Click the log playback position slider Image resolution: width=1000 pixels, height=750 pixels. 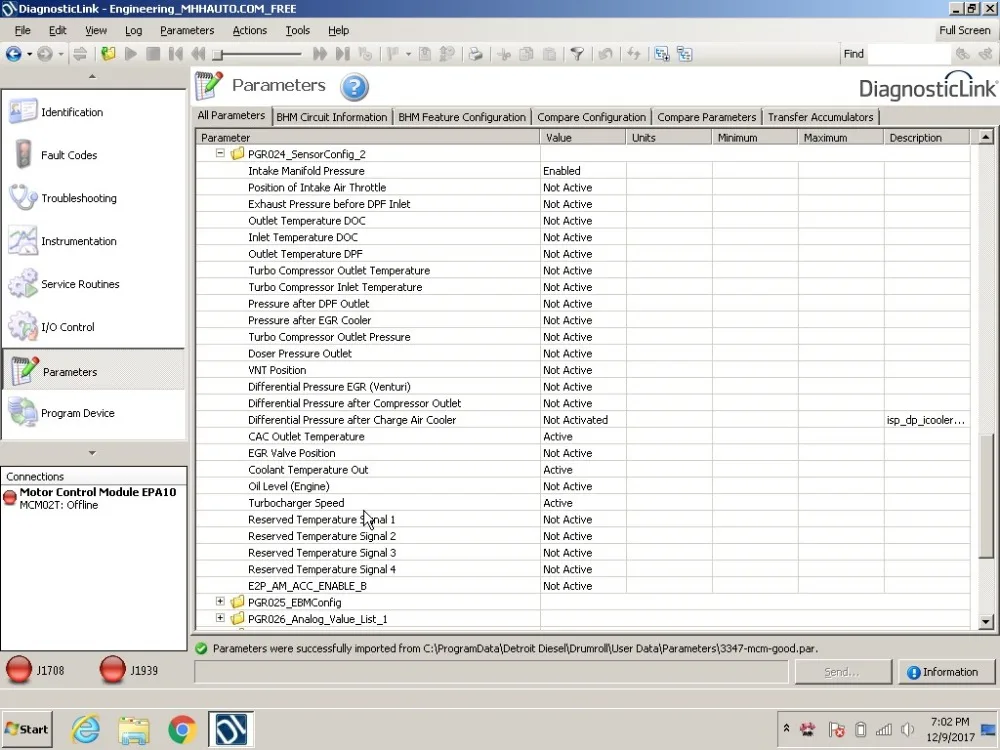(x=257, y=54)
